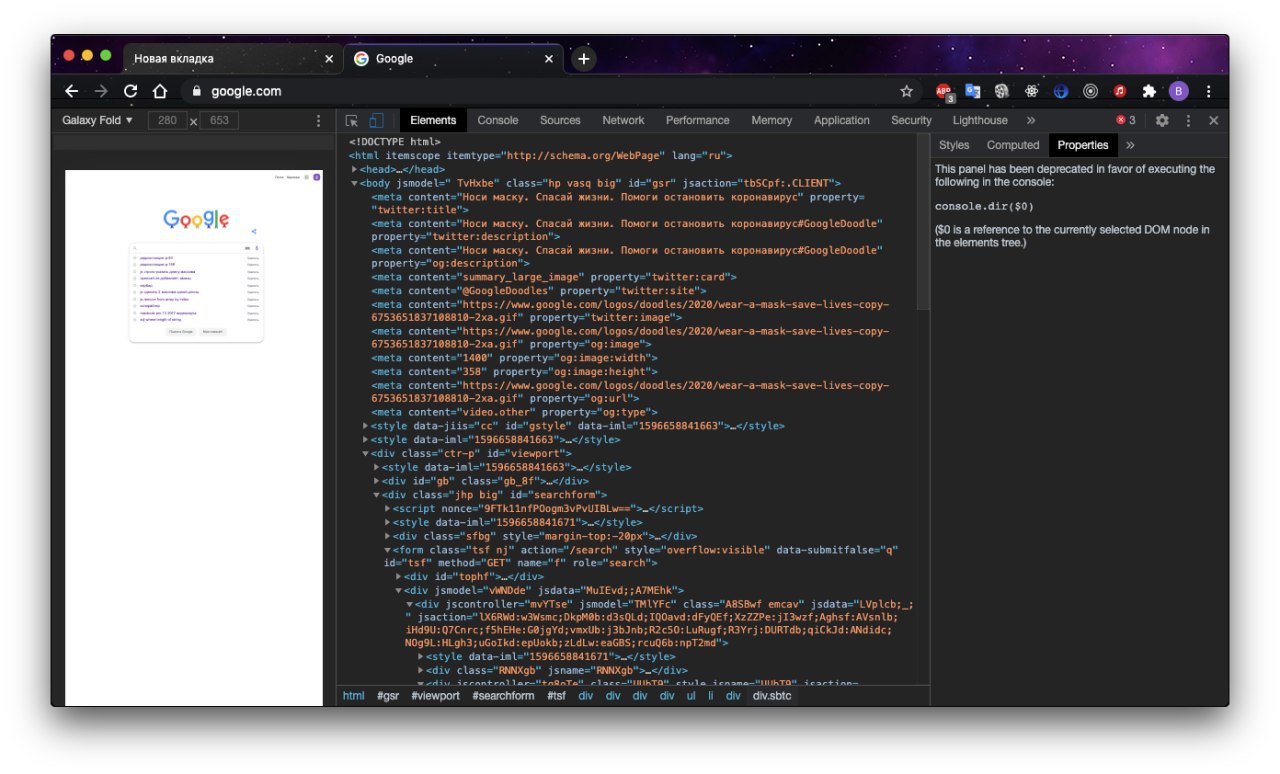This screenshot has width=1280, height=774.
Task: Toggle the device toolbar
Action: pyautogui.click(x=376, y=120)
